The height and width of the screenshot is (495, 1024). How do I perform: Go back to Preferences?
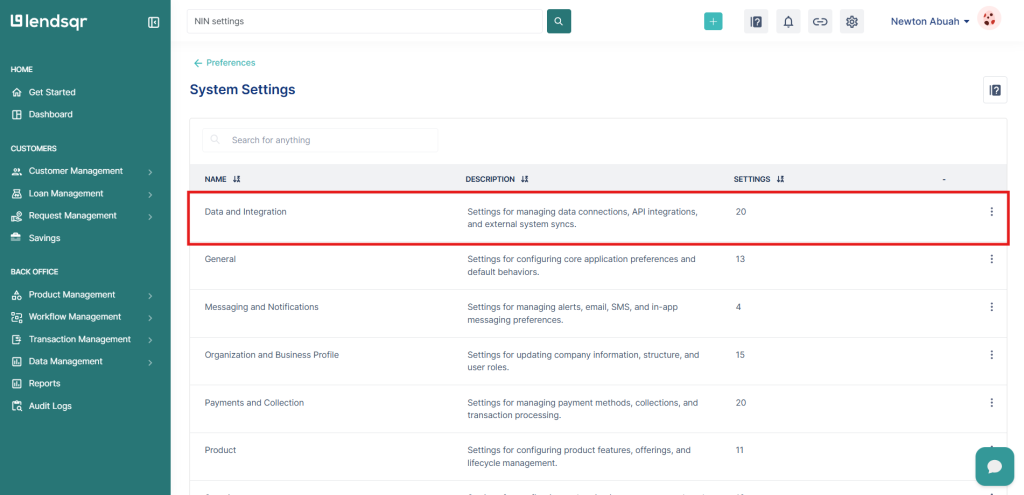click(x=225, y=63)
